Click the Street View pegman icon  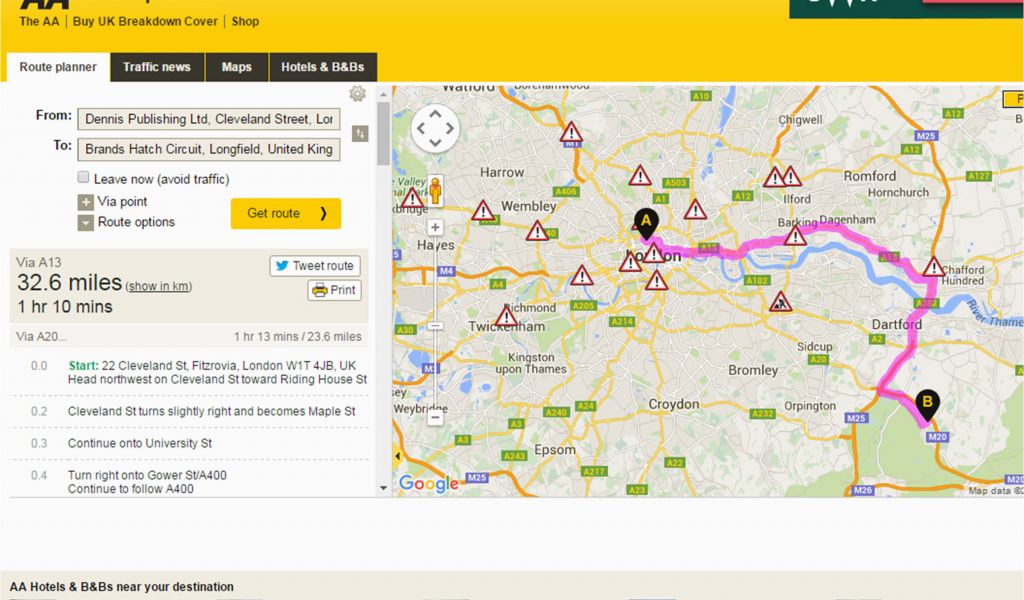pos(436,191)
